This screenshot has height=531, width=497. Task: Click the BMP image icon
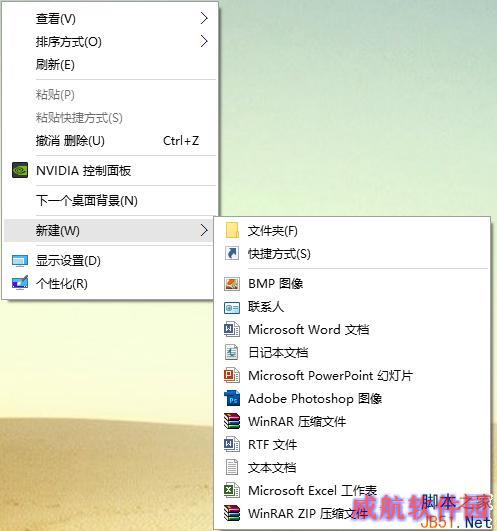232,283
